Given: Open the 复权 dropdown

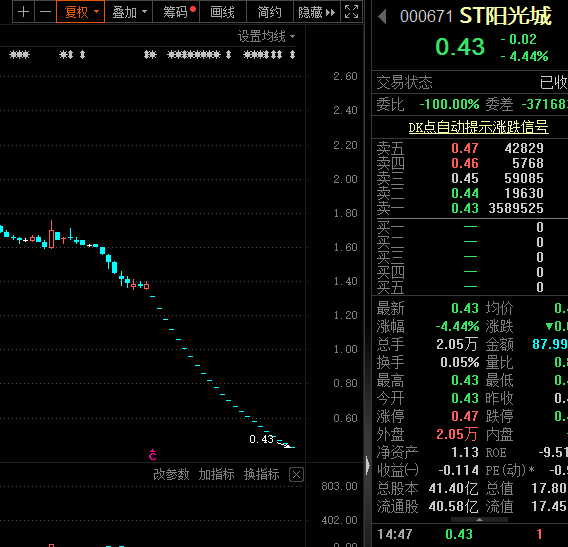Looking at the screenshot, I should click(x=80, y=12).
